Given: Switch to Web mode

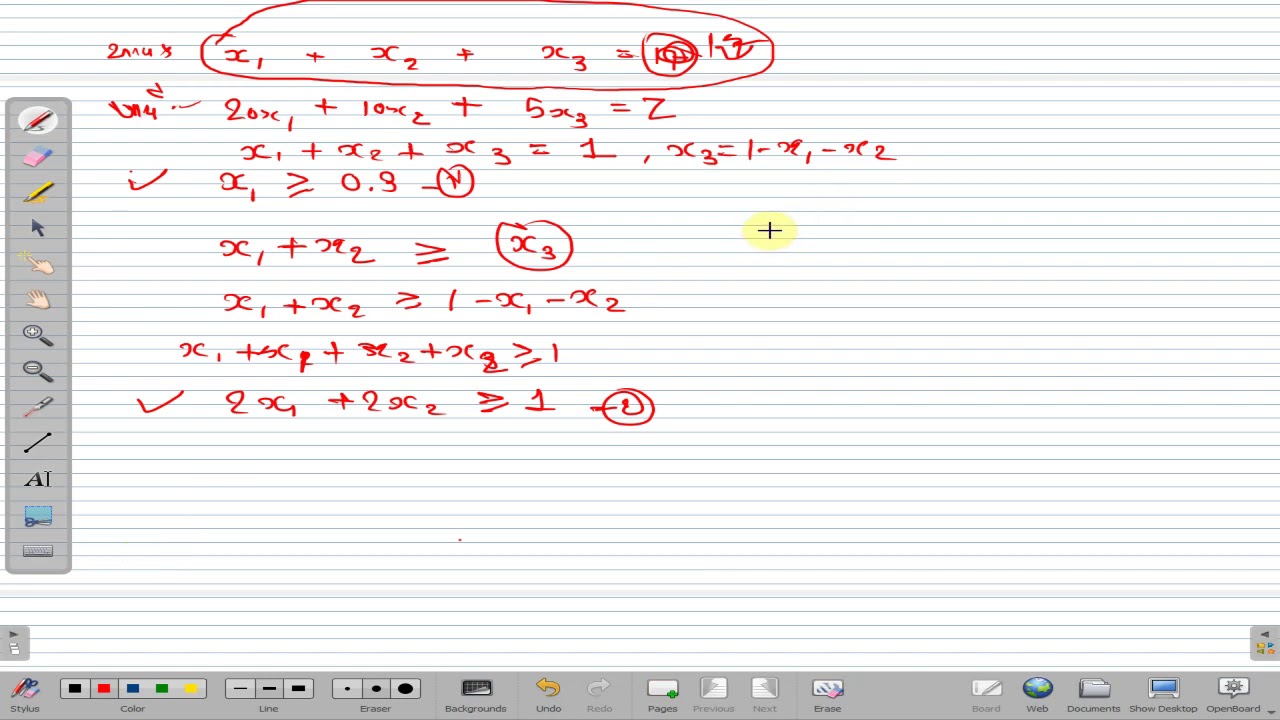Looking at the screenshot, I should click(1037, 695).
